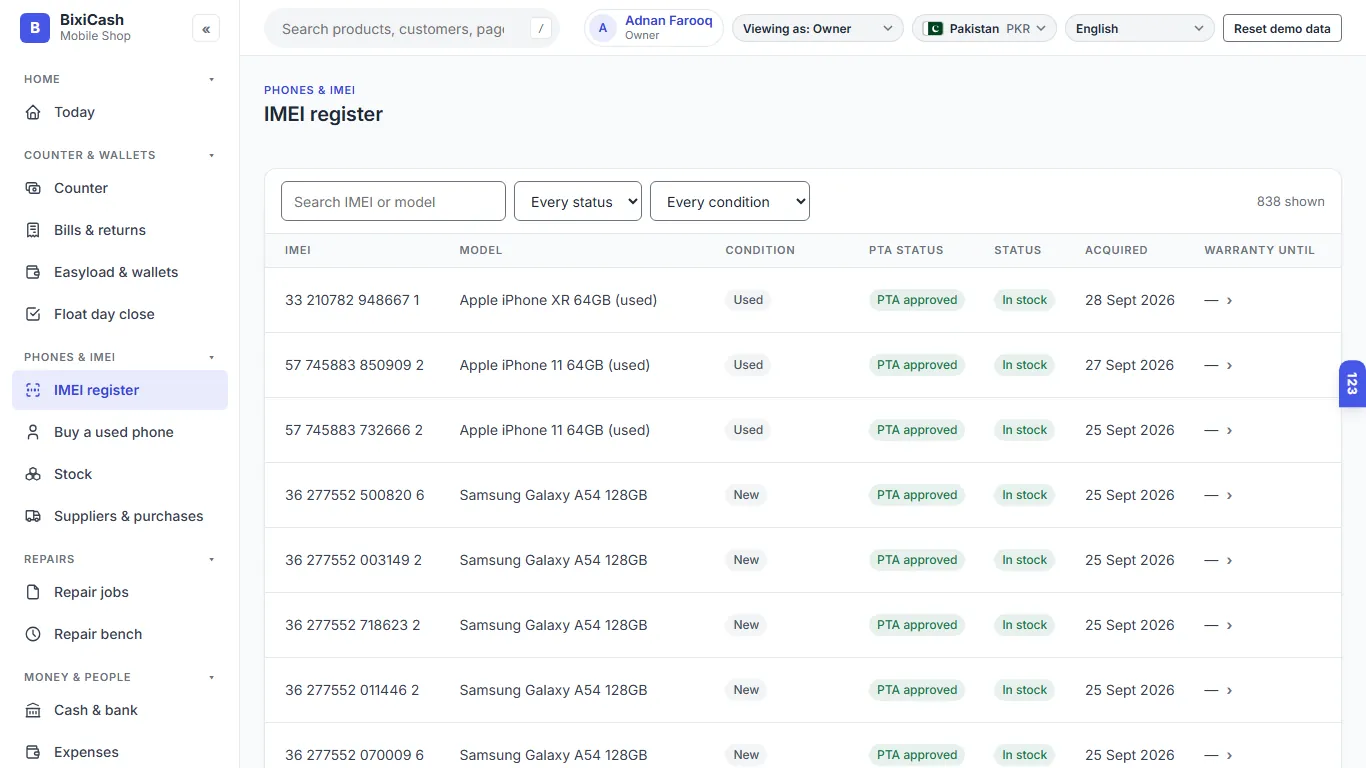Go to Repair jobs page

click(x=120, y=592)
